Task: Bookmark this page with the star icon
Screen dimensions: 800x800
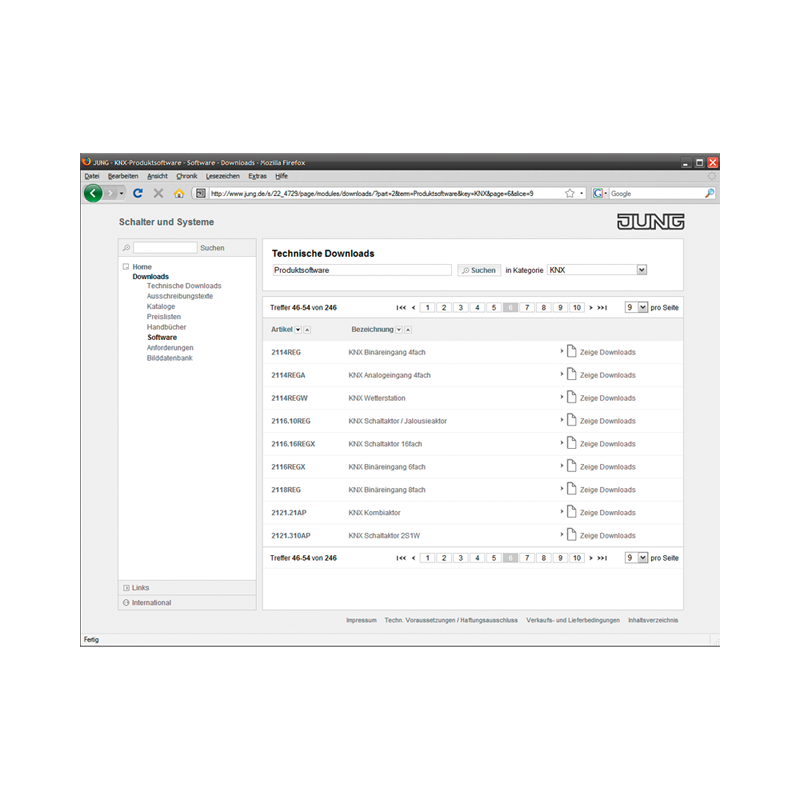Action: tap(570, 193)
